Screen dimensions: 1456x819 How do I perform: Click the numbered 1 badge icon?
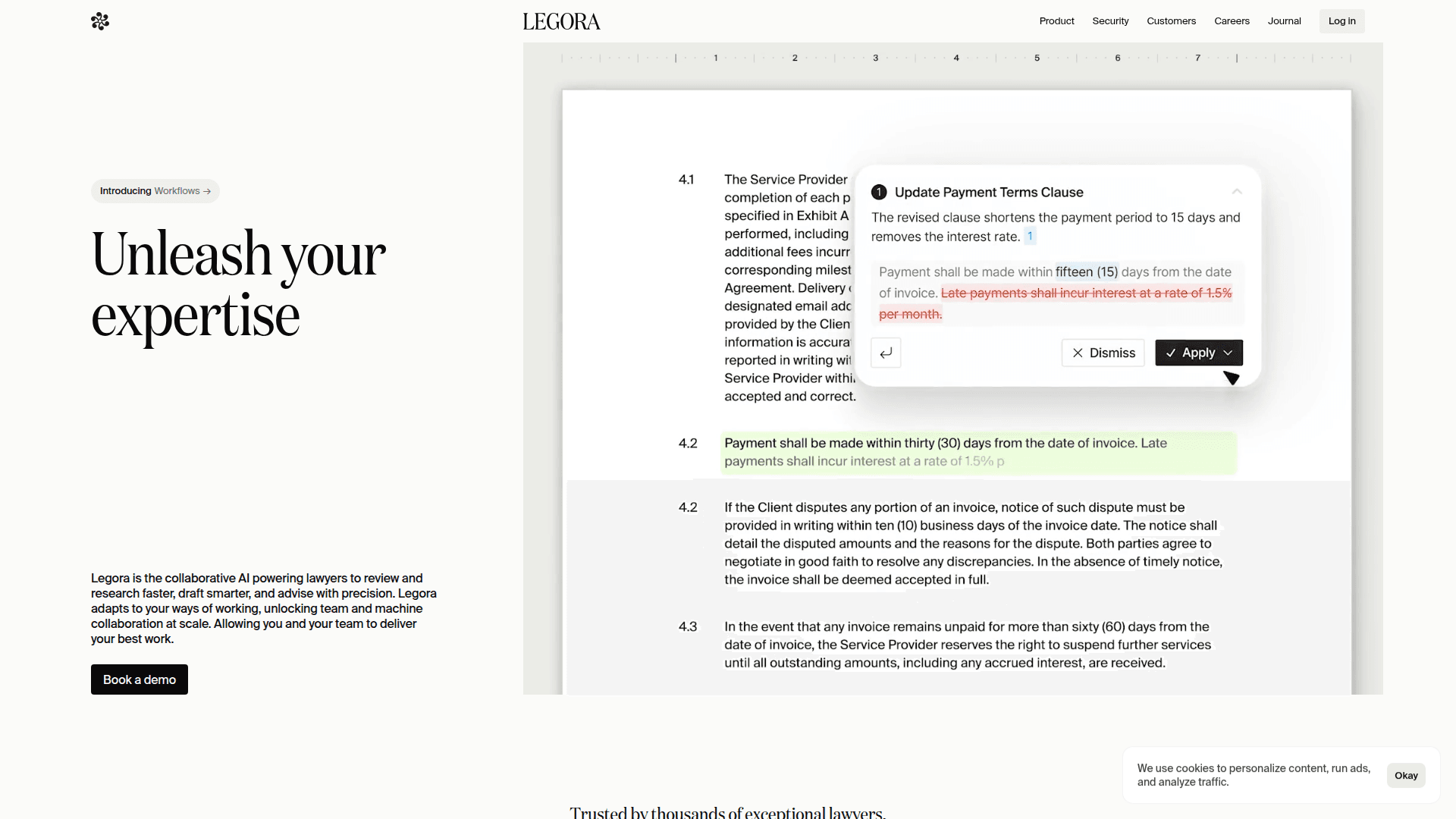(x=879, y=192)
